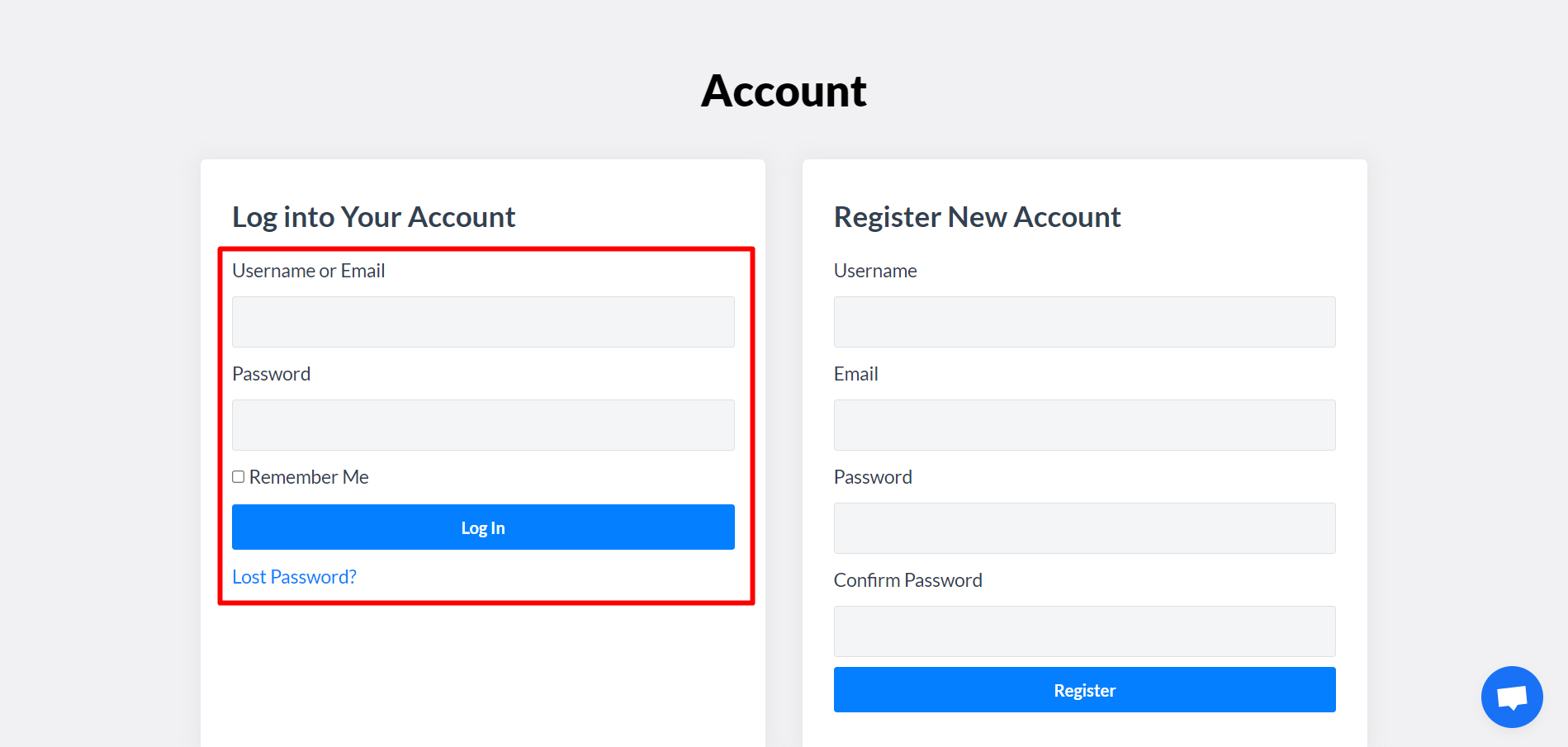Click the Confirm Password label
The image size is (1568, 747).
pos(908,579)
